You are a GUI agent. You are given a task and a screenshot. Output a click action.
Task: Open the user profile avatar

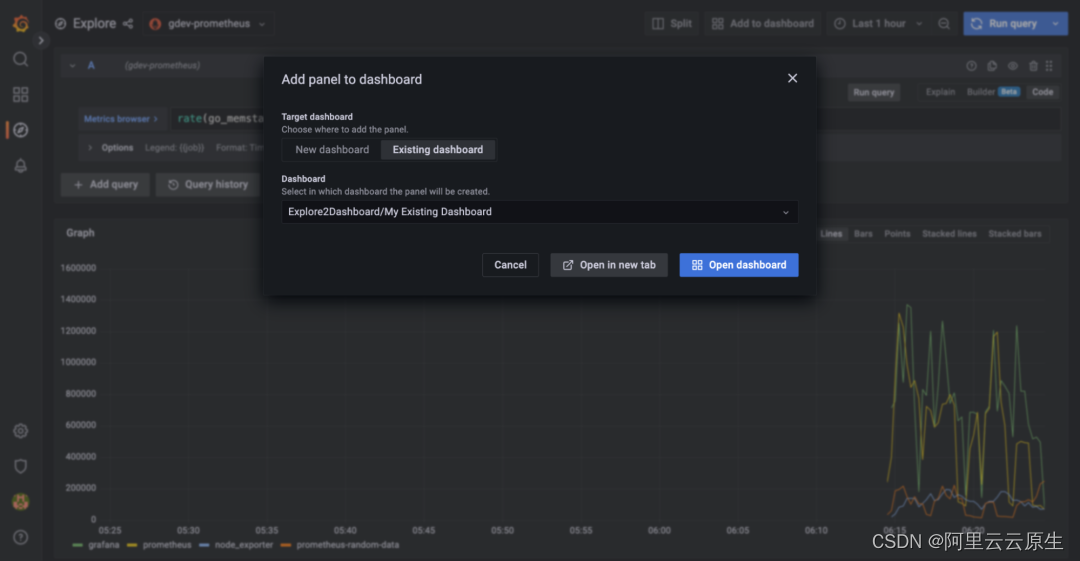(21, 502)
